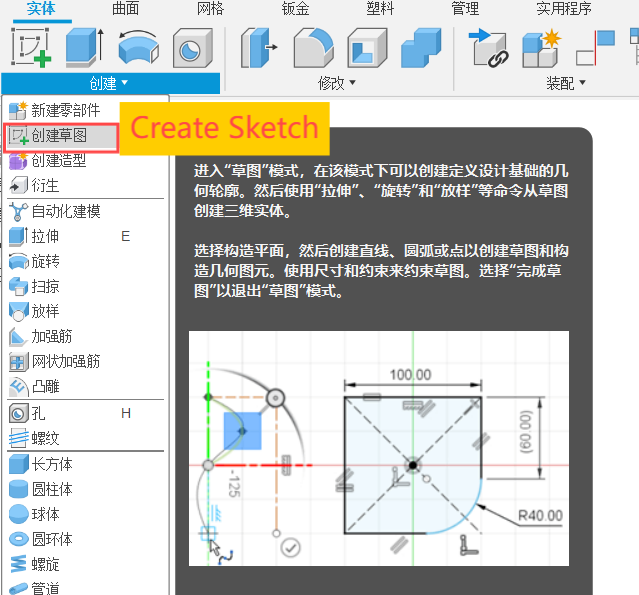Switch to the 钣金 tab
This screenshot has width=639, height=595.
coord(295,9)
